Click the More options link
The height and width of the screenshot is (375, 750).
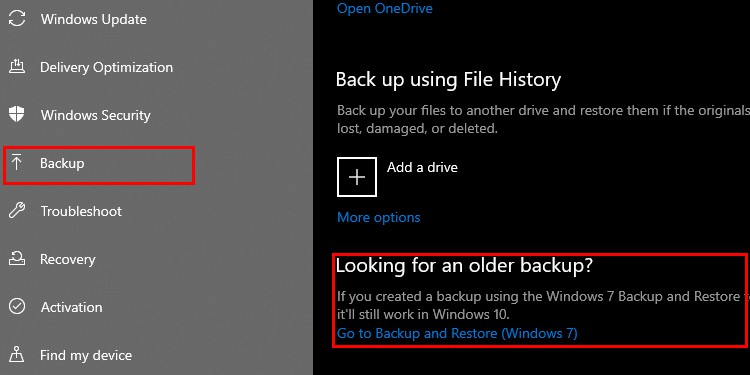point(379,218)
